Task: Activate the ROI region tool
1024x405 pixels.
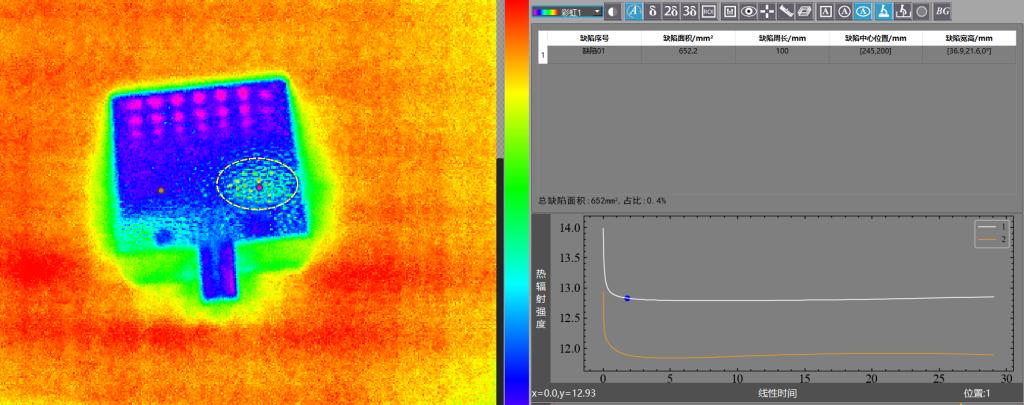Action: click(x=708, y=11)
